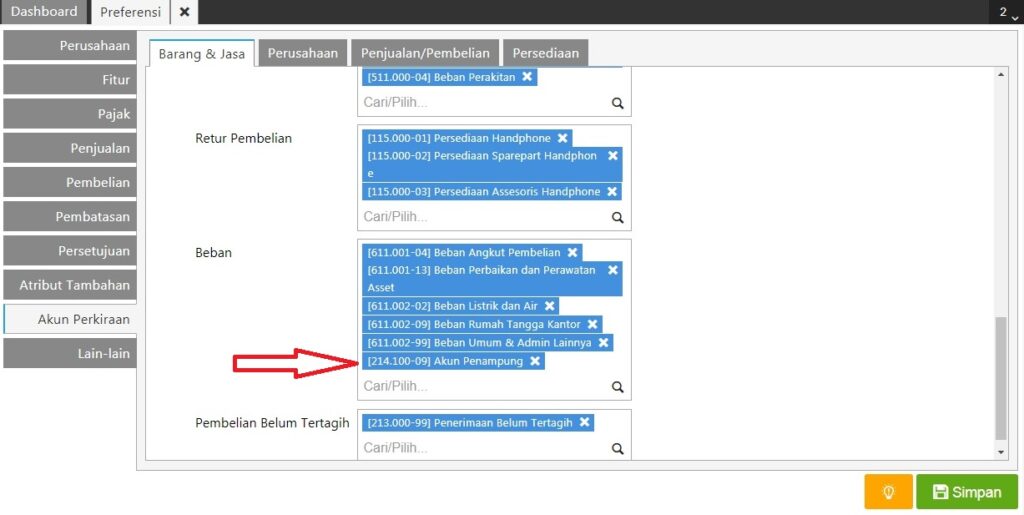1024x515 pixels.
Task: Remove Beban Listrik dan Air tag
Action: [550, 306]
